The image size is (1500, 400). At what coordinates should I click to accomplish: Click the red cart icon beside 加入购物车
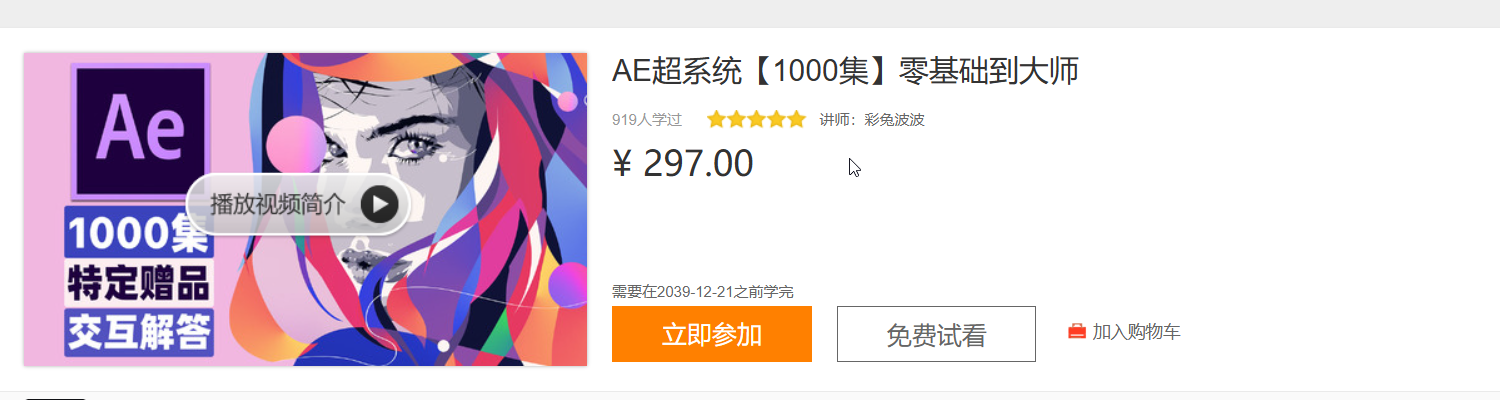pyautogui.click(x=1077, y=331)
